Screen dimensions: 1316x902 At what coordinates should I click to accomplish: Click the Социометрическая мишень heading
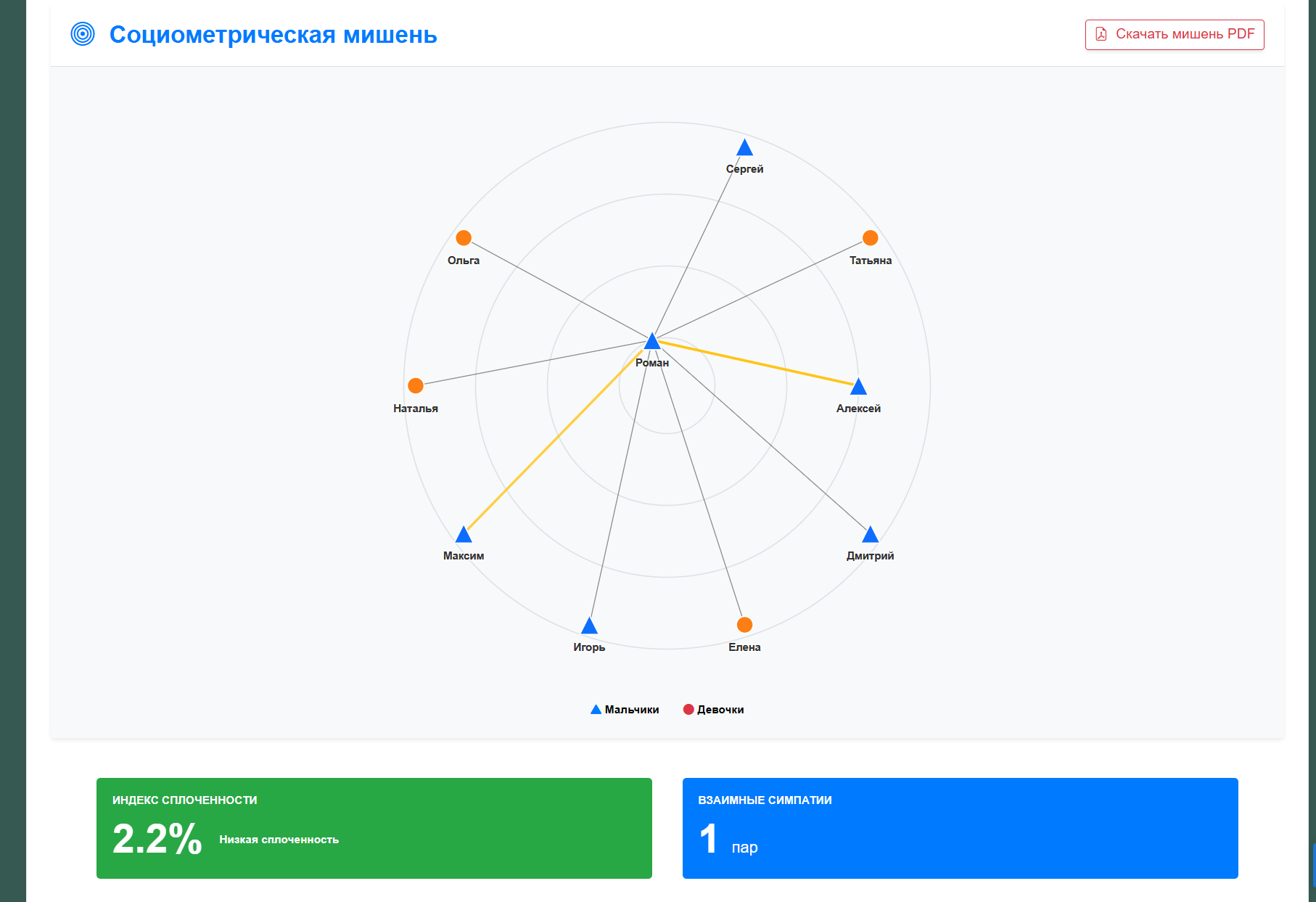(x=273, y=35)
